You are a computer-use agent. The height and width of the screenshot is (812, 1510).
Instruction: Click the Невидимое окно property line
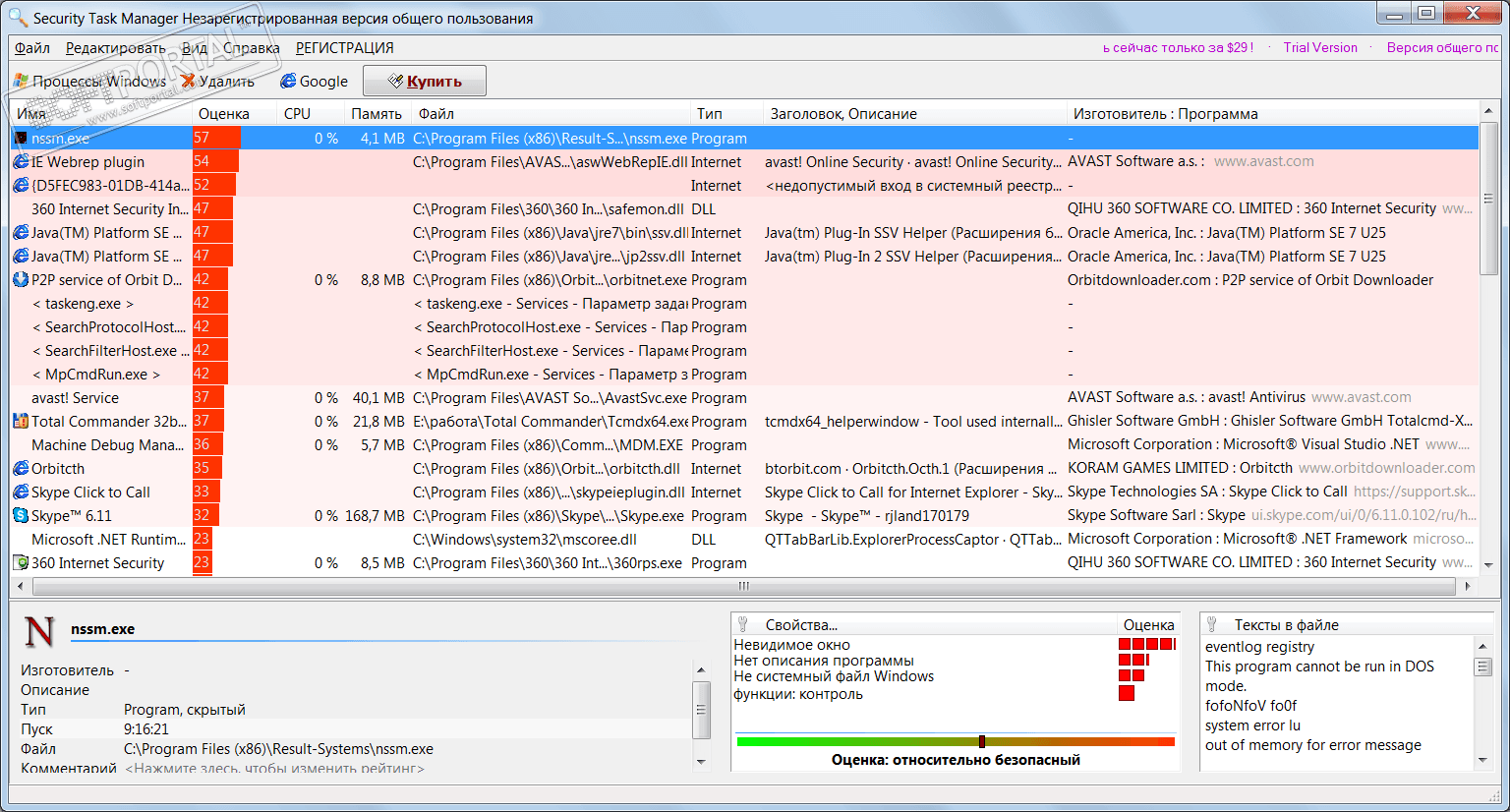(792, 645)
